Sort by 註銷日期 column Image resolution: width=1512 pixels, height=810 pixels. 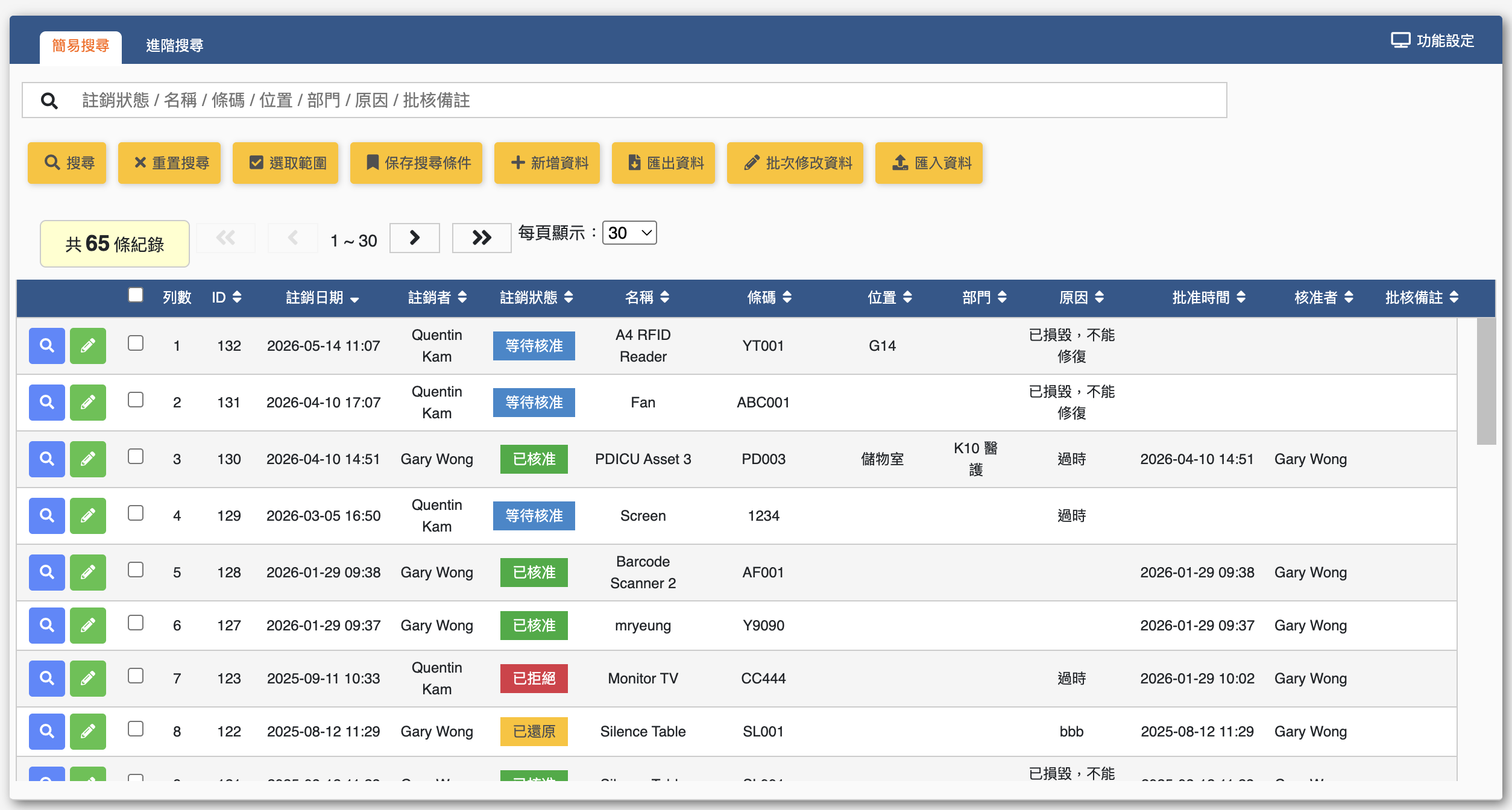(x=323, y=298)
